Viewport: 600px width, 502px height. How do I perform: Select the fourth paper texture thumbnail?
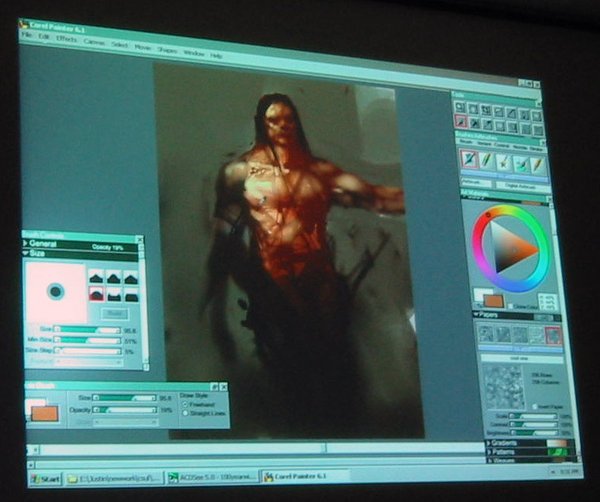point(537,335)
